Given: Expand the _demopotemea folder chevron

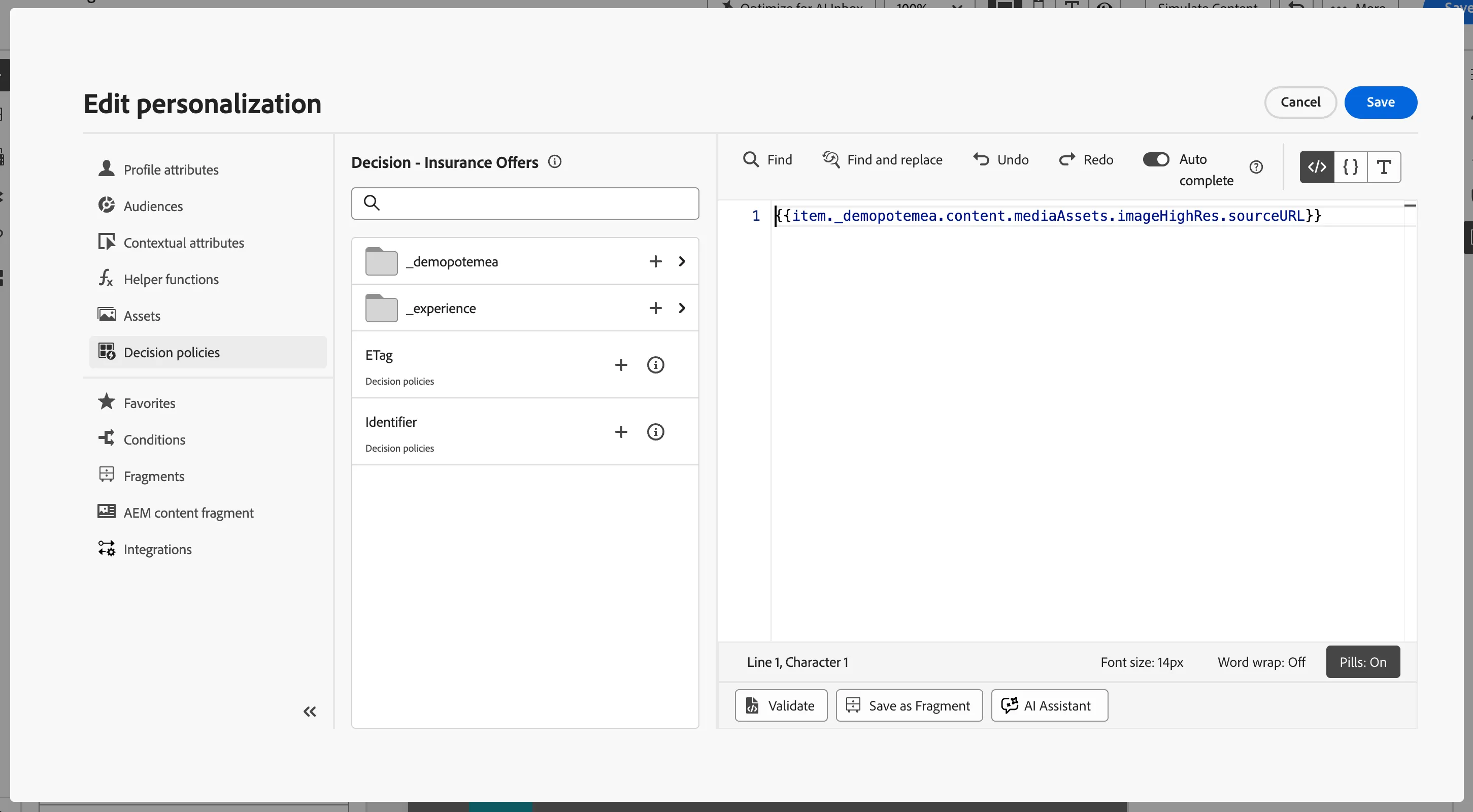Looking at the screenshot, I should [682, 261].
